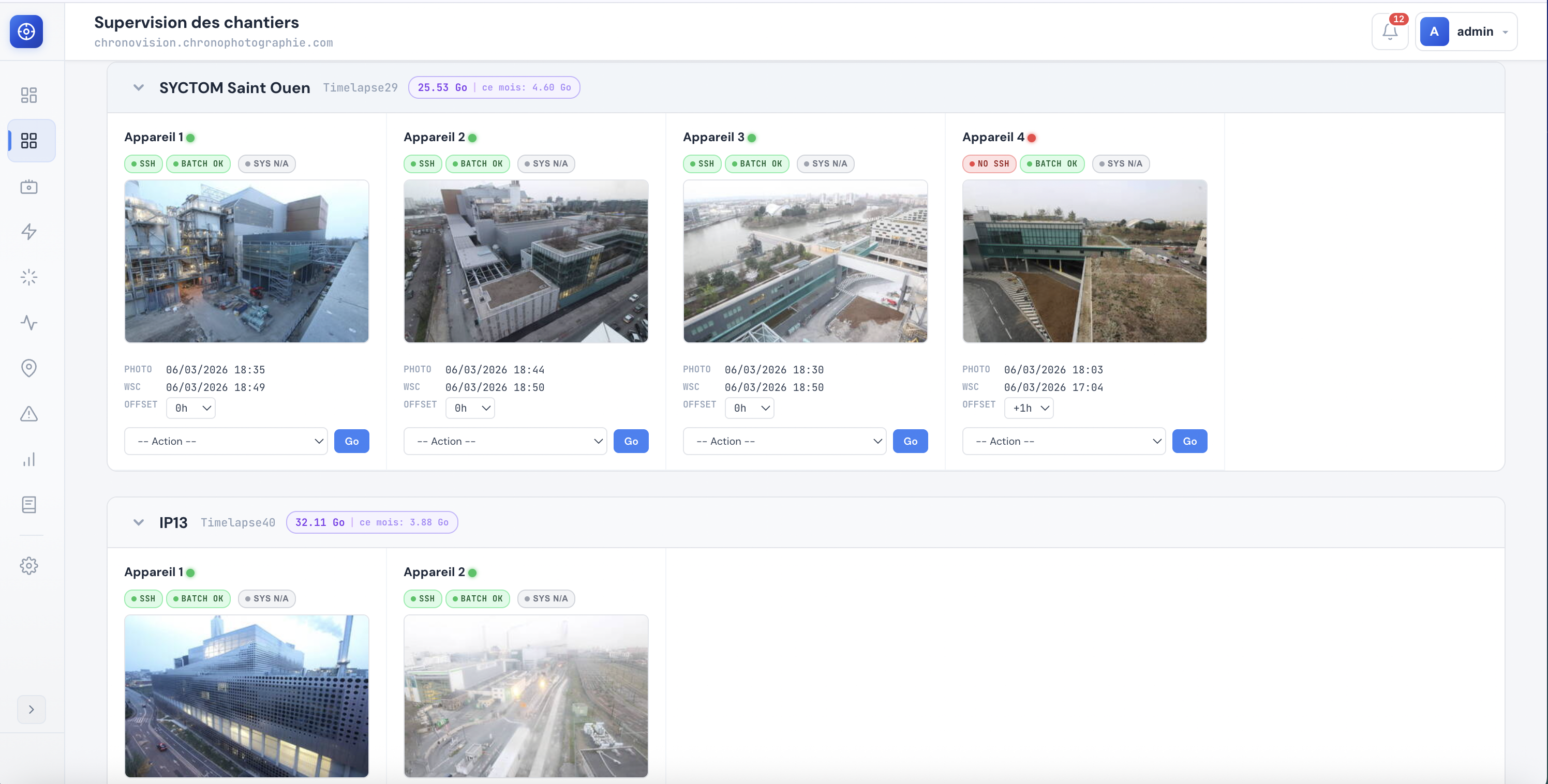Screen dimensions: 1548x784
Task: Select the camera devices icon in the sidebar
Action: [28, 187]
